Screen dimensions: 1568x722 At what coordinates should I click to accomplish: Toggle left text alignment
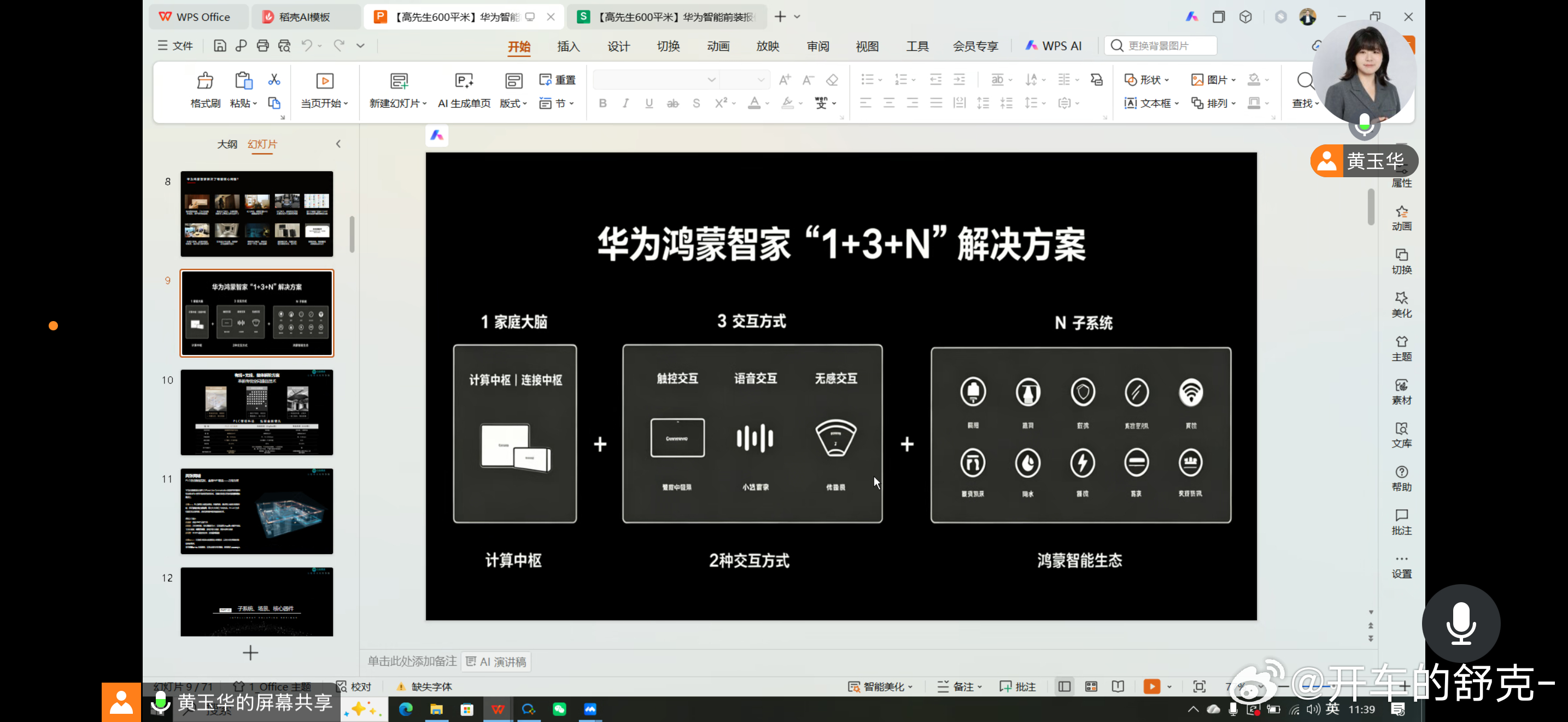pos(865,103)
